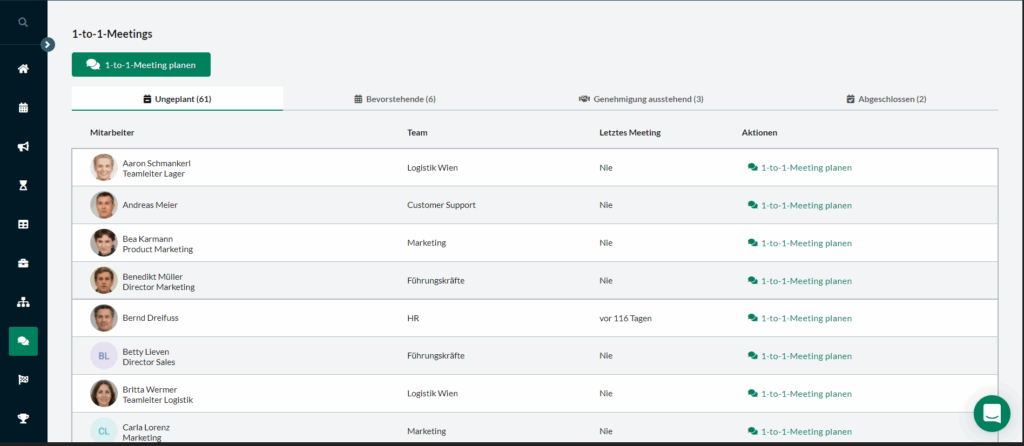Click the green 1-to-1-Meeting planen button

point(141,65)
